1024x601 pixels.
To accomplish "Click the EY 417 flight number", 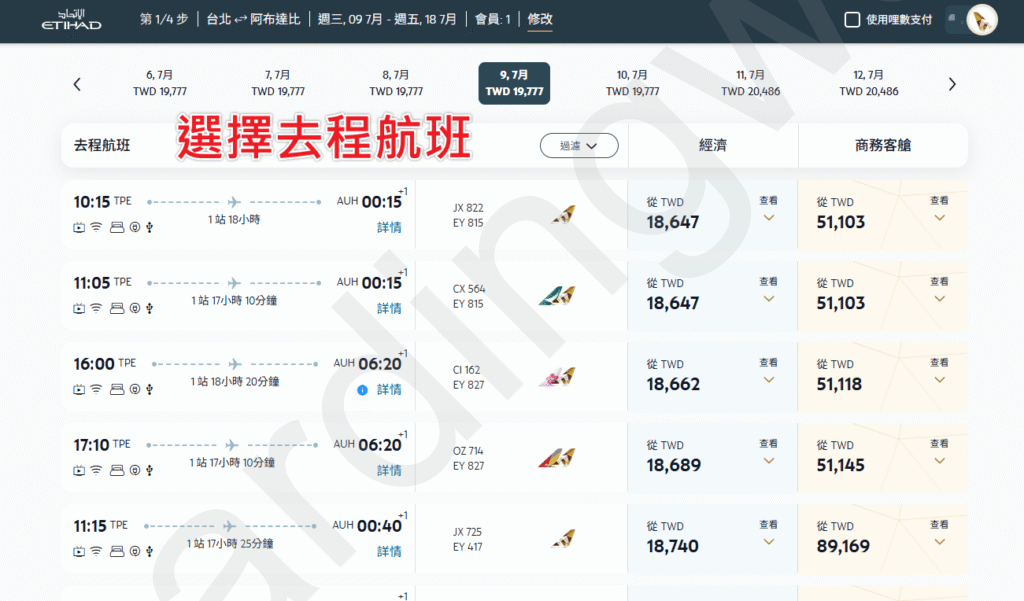I will (x=468, y=547).
